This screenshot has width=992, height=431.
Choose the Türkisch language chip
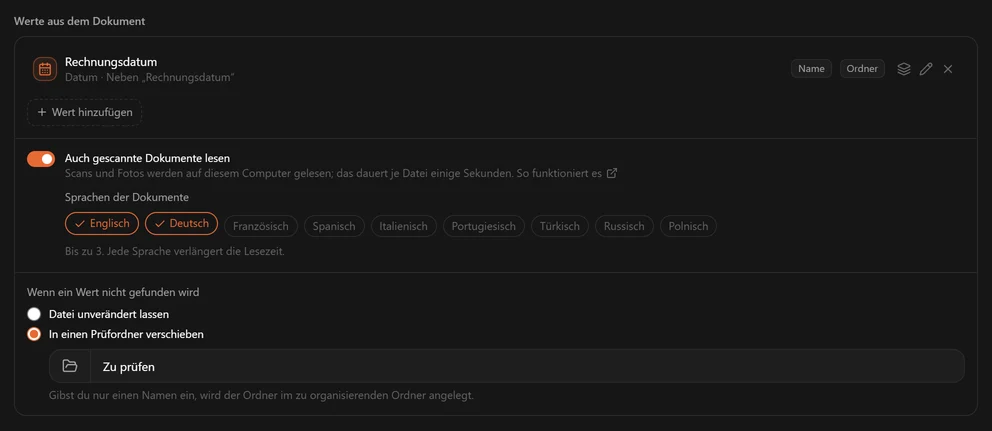[x=560, y=226]
